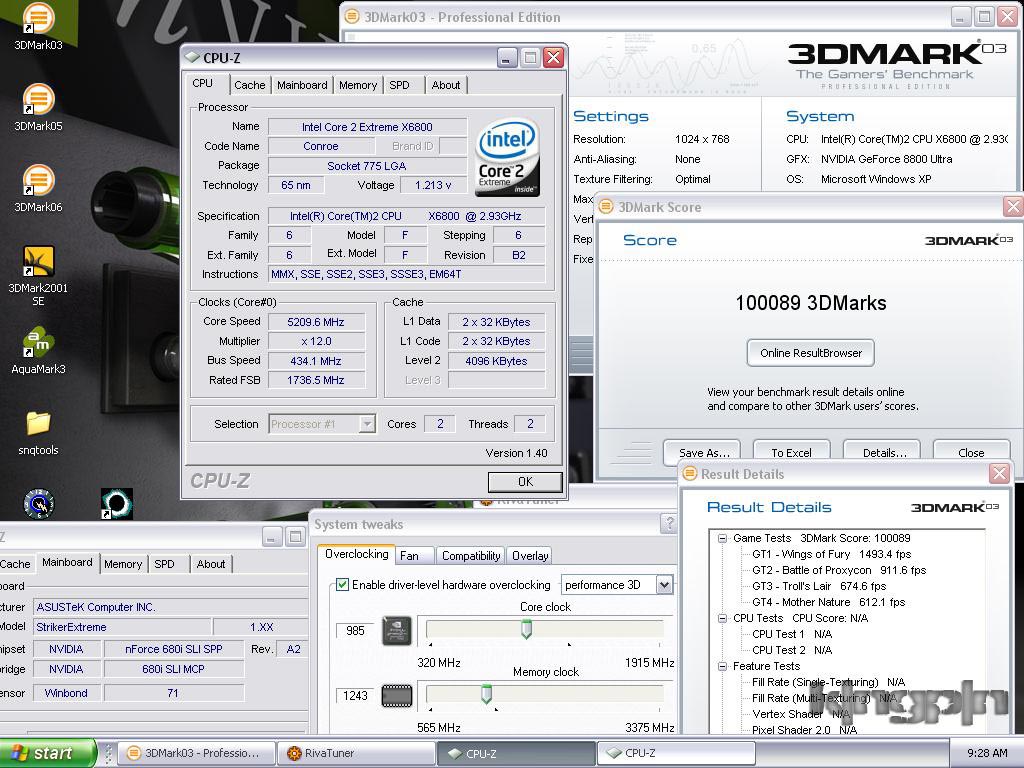Collapse the Game Tests tree node

point(722,538)
